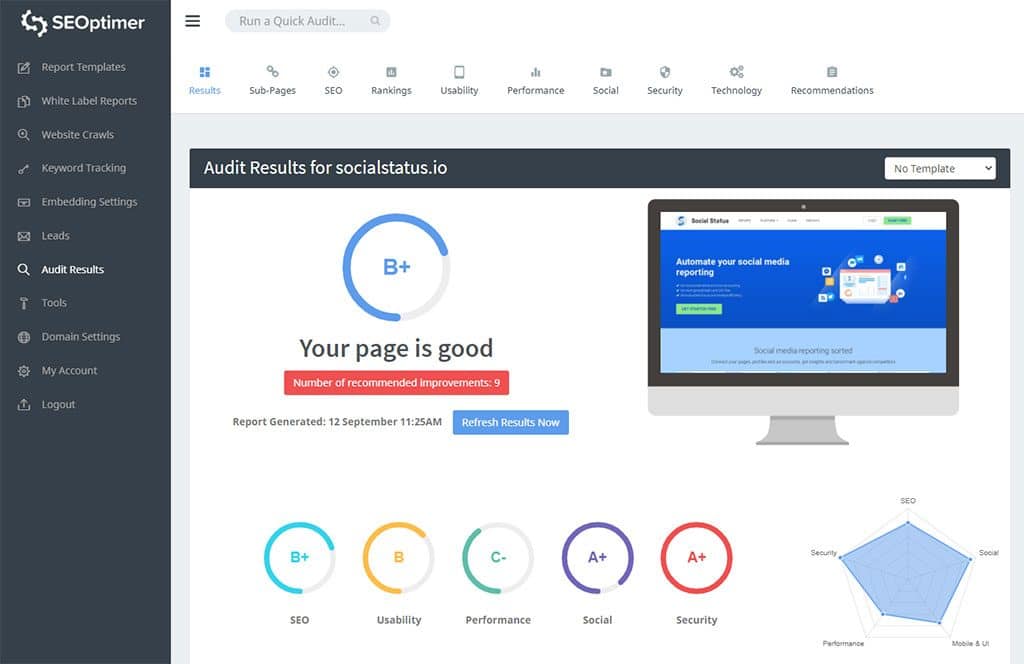Click the Usability label under the B circle
1024x664 pixels.
(x=399, y=620)
